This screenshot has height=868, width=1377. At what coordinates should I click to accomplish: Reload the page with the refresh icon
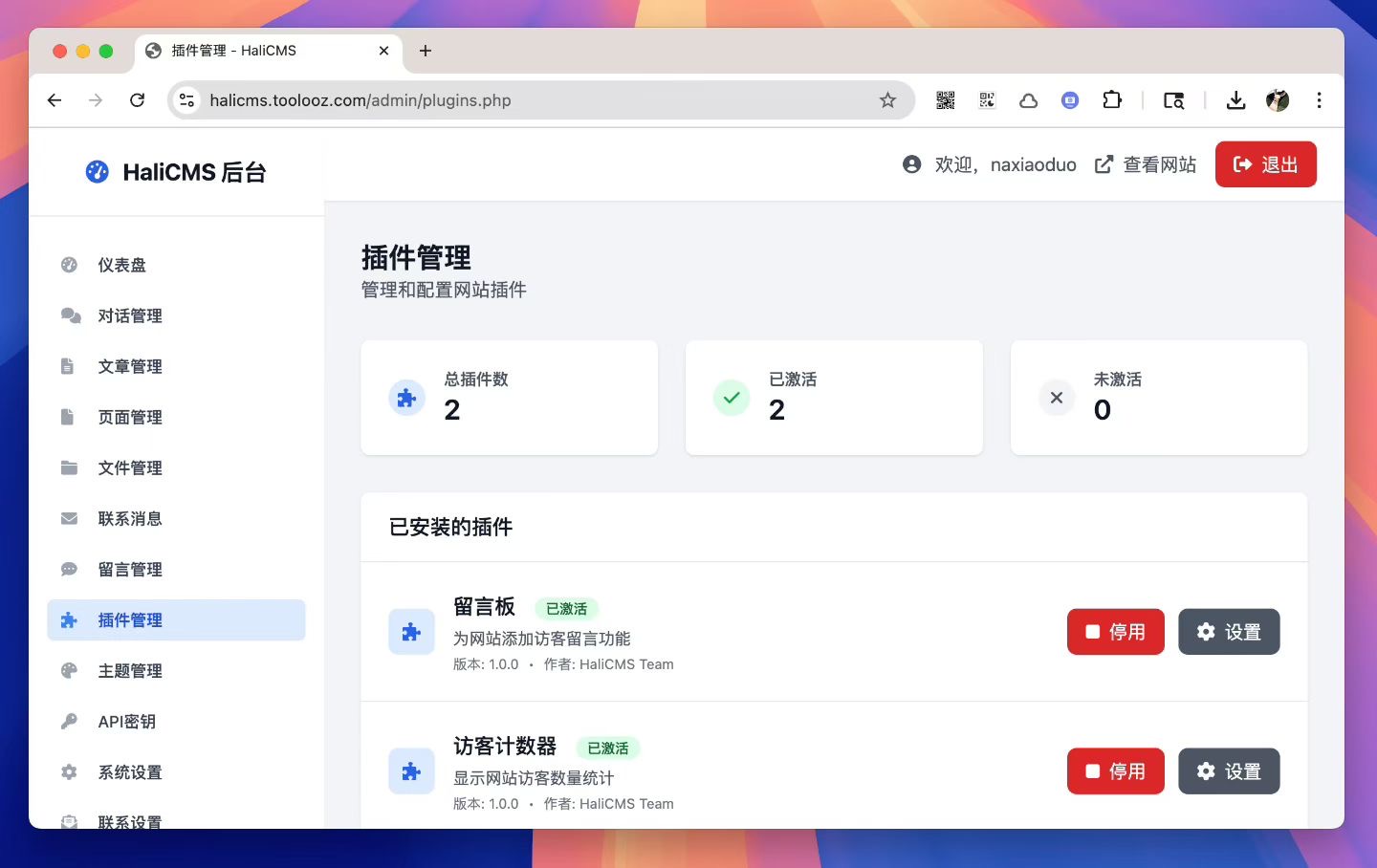pos(138,100)
